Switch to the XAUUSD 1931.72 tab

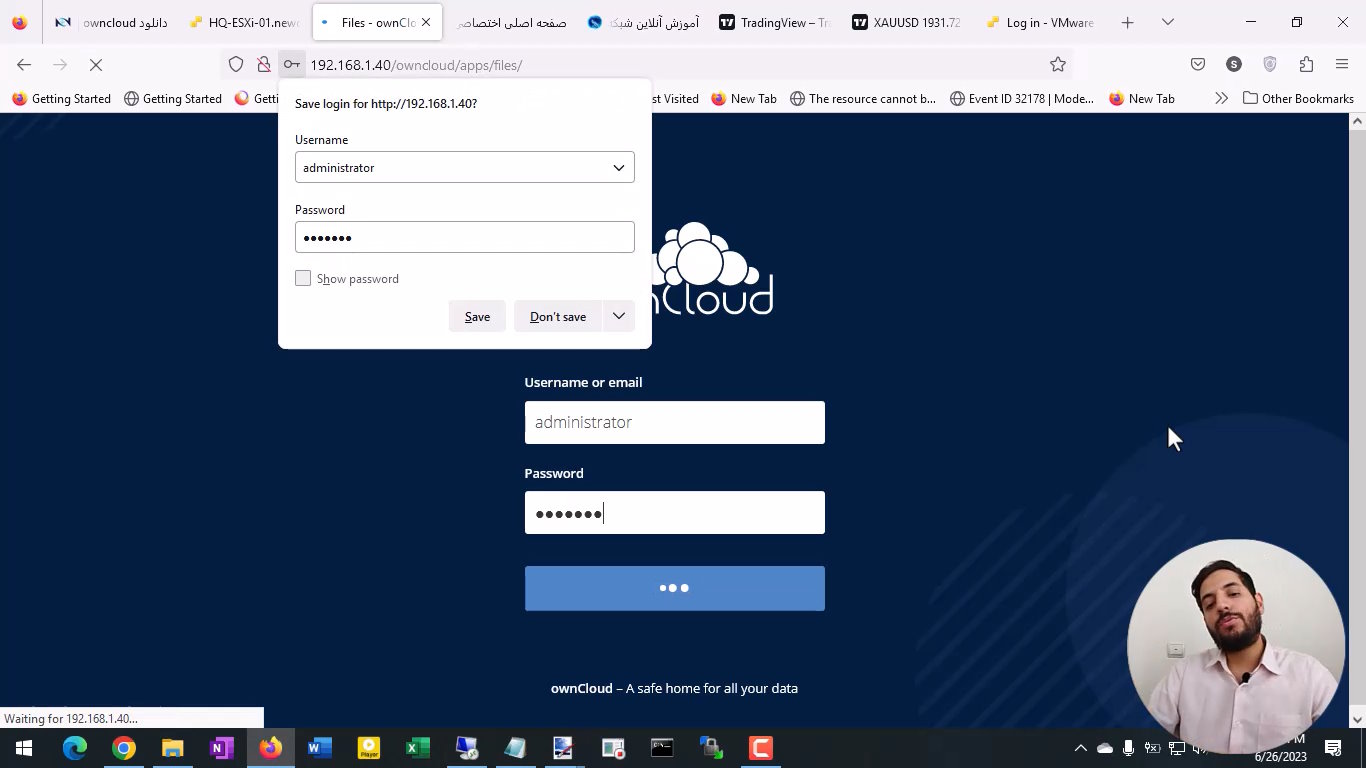click(907, 22)
